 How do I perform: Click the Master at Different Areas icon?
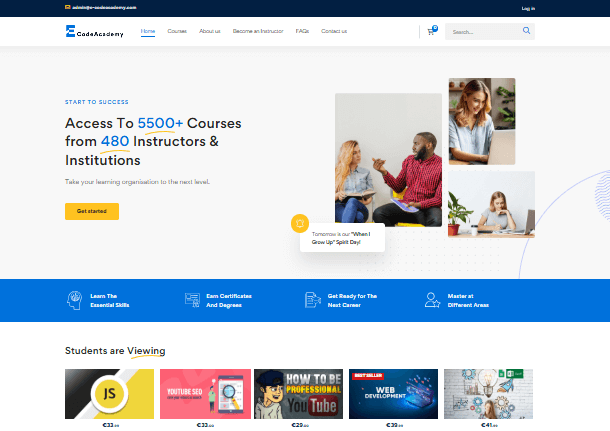click(432, 300)
